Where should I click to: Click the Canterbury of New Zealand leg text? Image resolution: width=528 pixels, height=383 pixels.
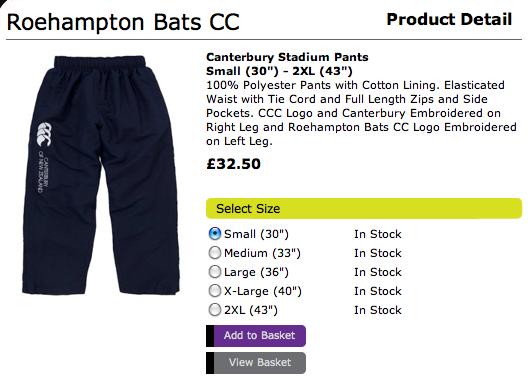(43, 172)
